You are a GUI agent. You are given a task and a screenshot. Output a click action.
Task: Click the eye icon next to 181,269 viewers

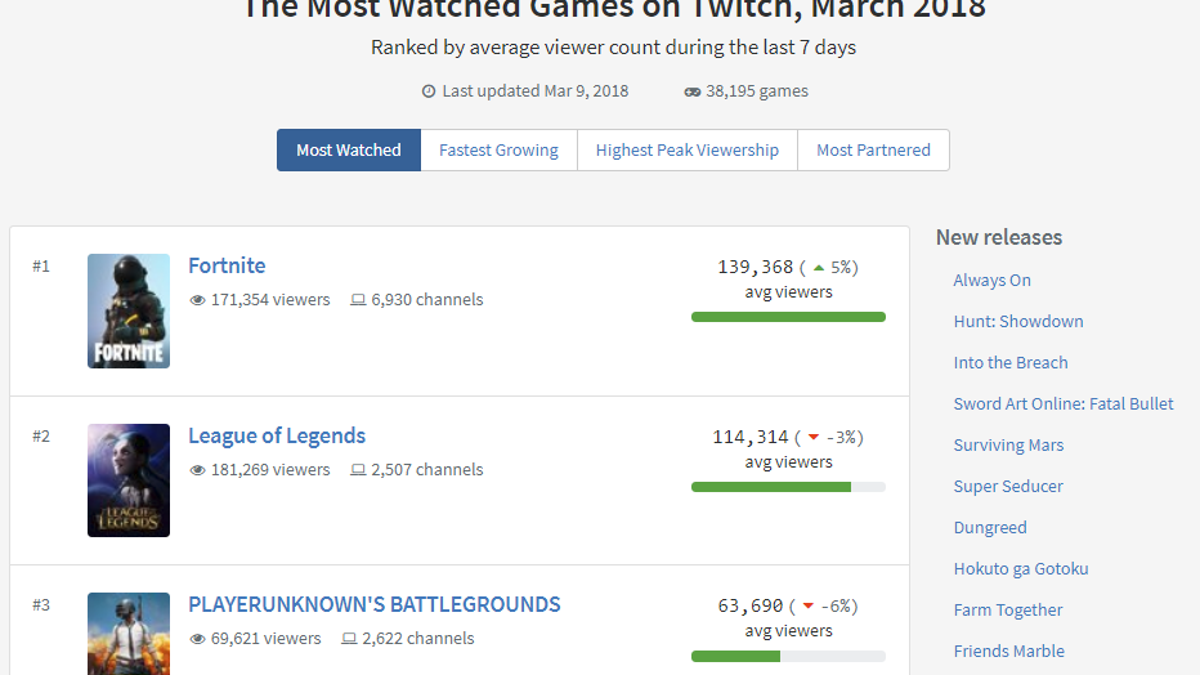pos(197,470)
